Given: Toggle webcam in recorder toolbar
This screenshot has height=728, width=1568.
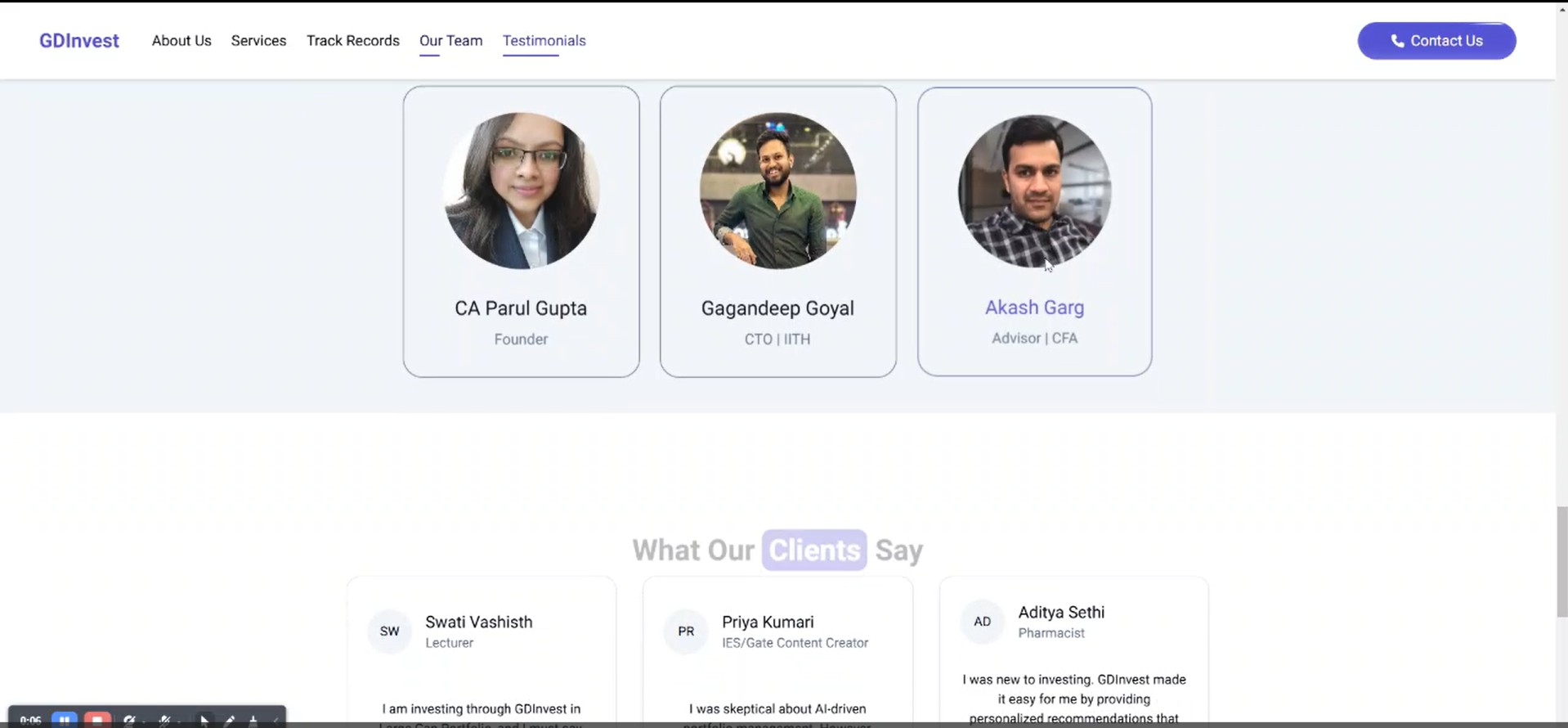Looking at the screenshot, I should coord(129,721).
